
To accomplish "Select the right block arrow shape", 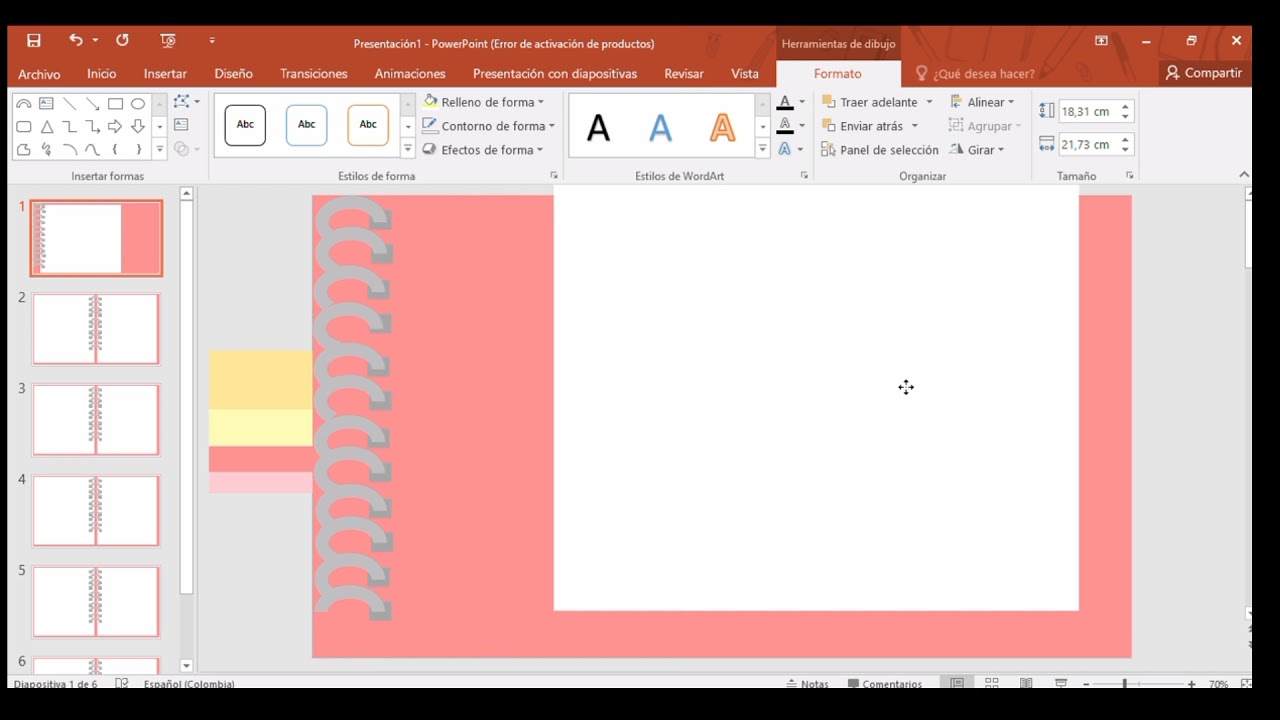I will pos(115,127).
